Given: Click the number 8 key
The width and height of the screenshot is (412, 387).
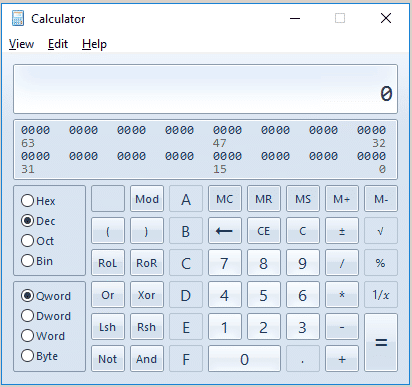Looking at the screenshot, I should point(264,263).
